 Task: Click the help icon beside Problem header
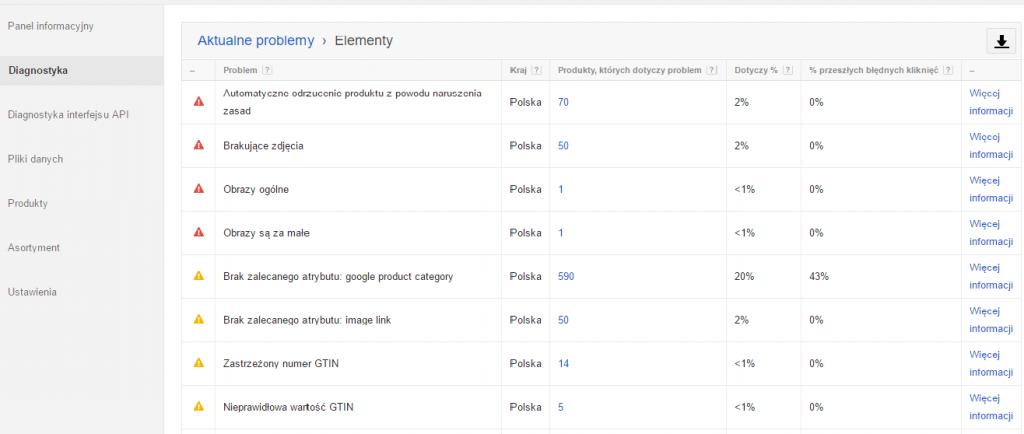(266, 70)
